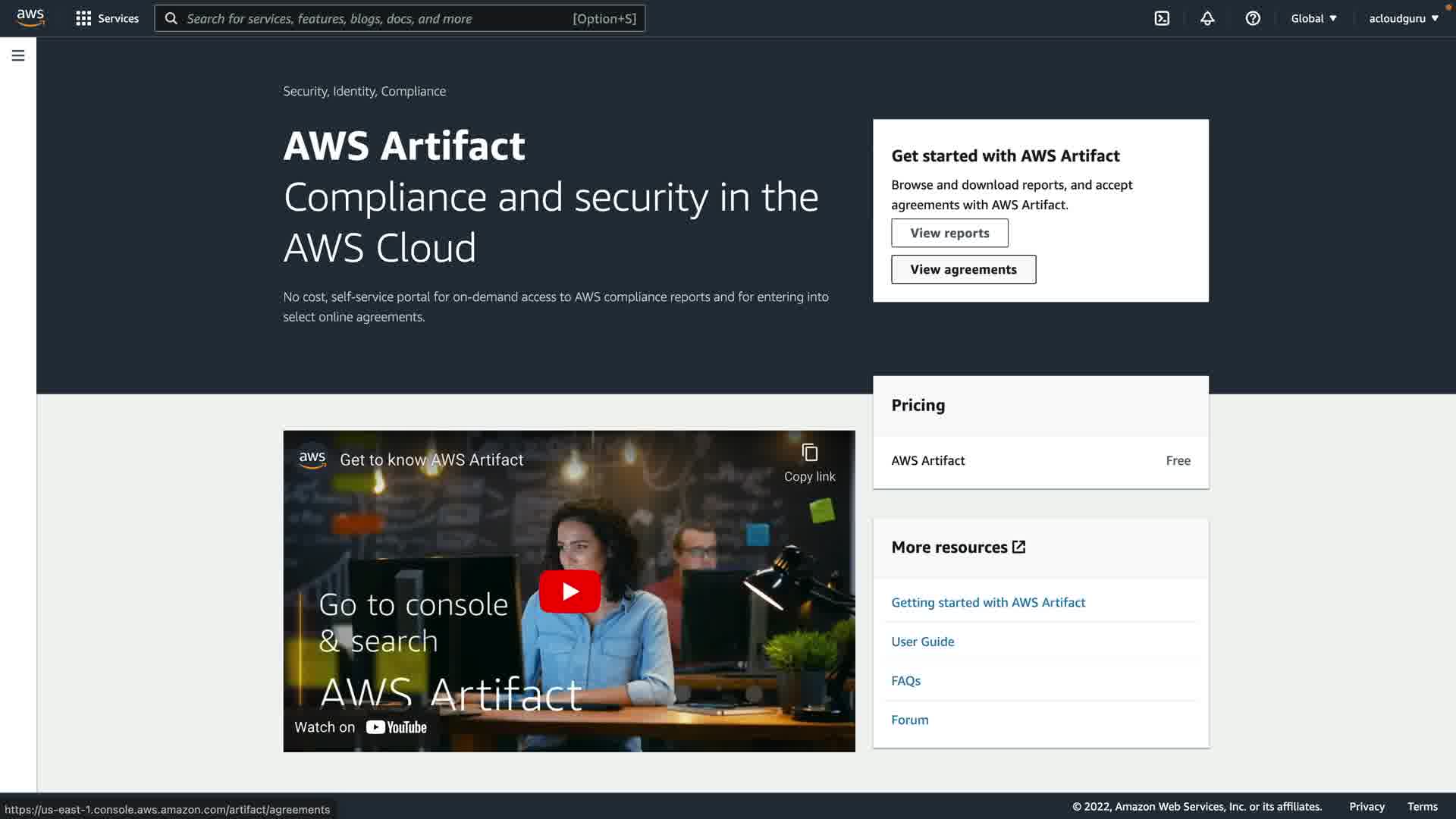Image resolution: width=1456 pixels, height=819 pixels.
Task: Open the More resources external link icon
Action: tap(1018, 547)
